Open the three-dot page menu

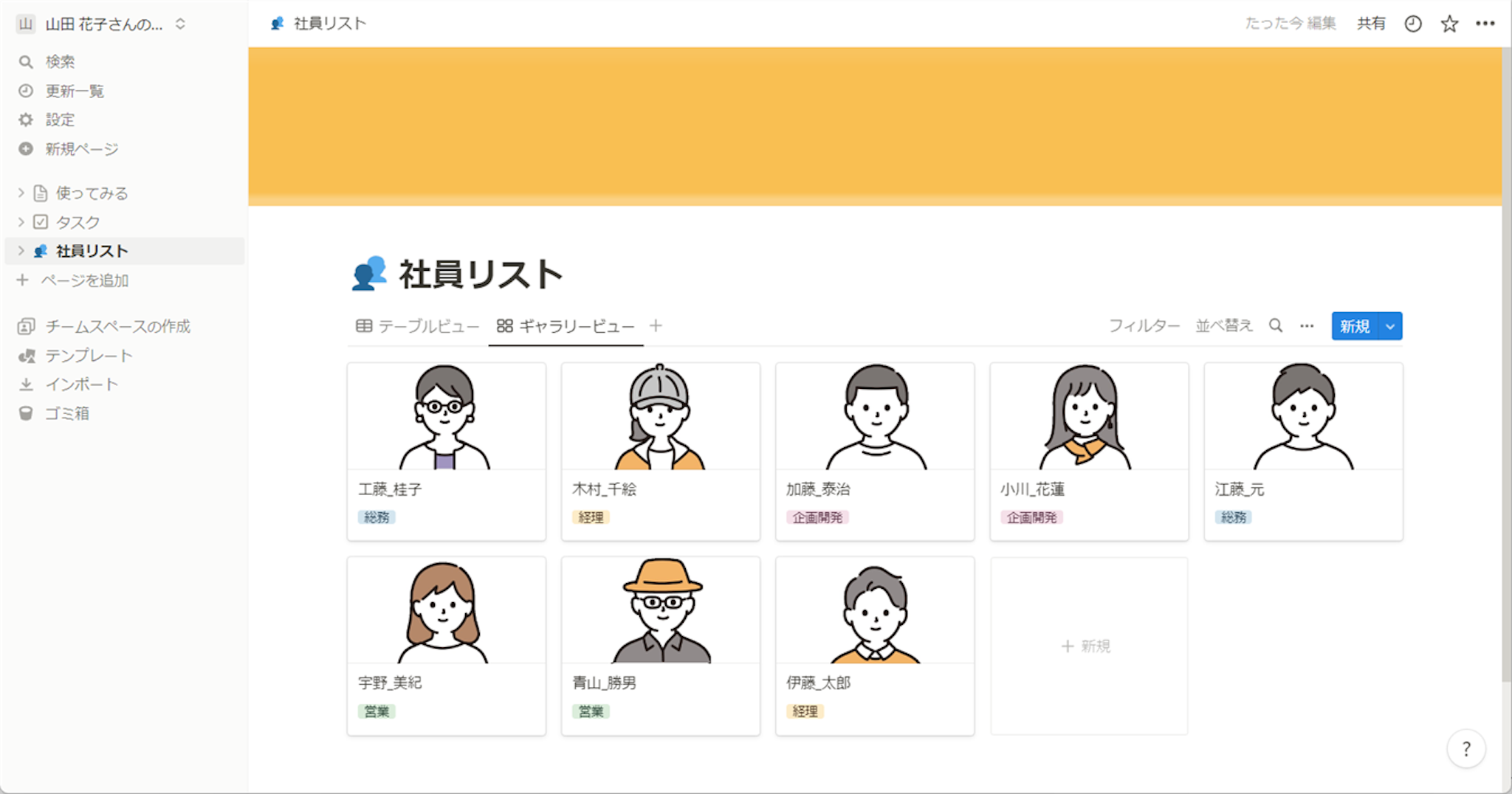click(1485, 24)
